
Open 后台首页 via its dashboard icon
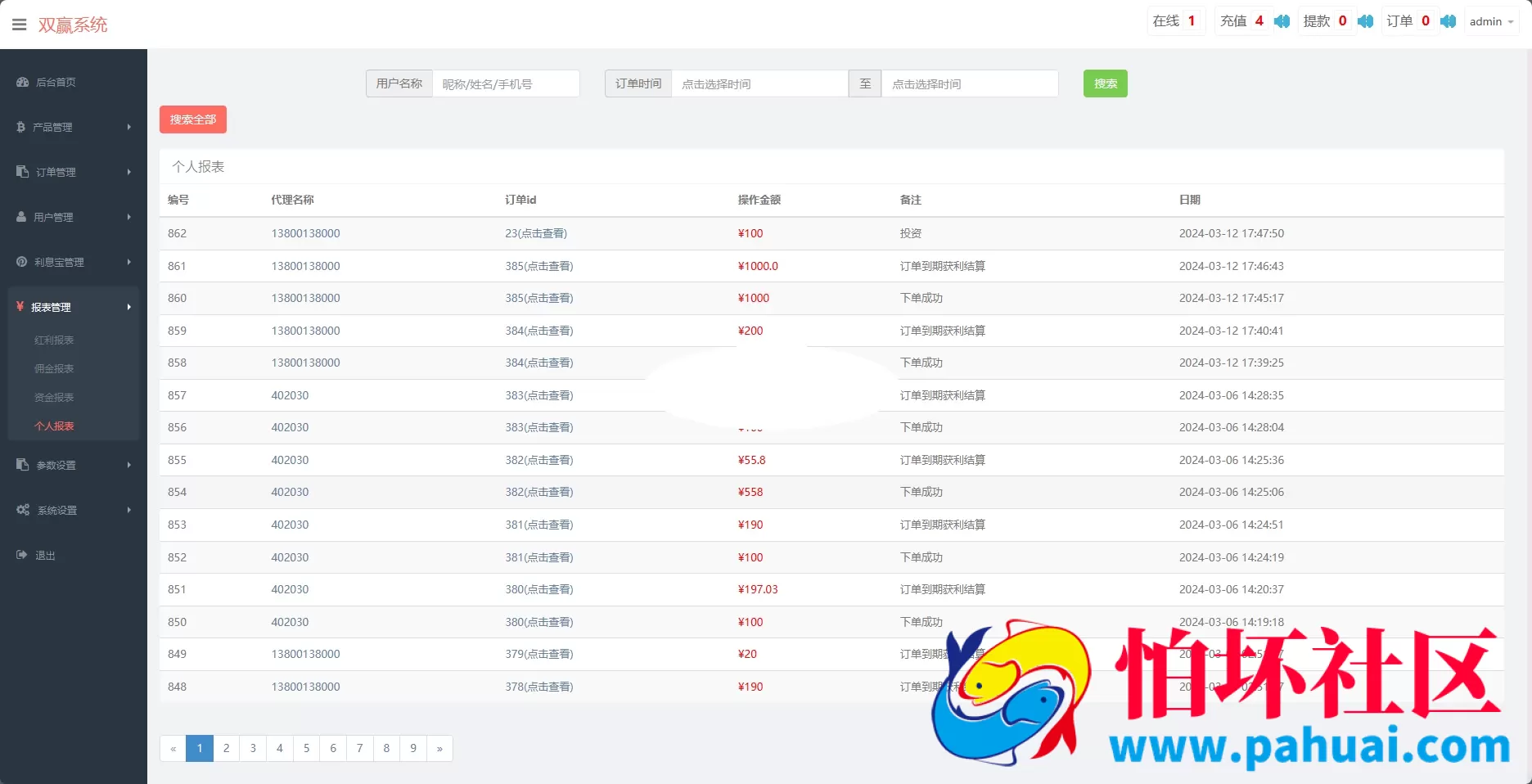20,82
